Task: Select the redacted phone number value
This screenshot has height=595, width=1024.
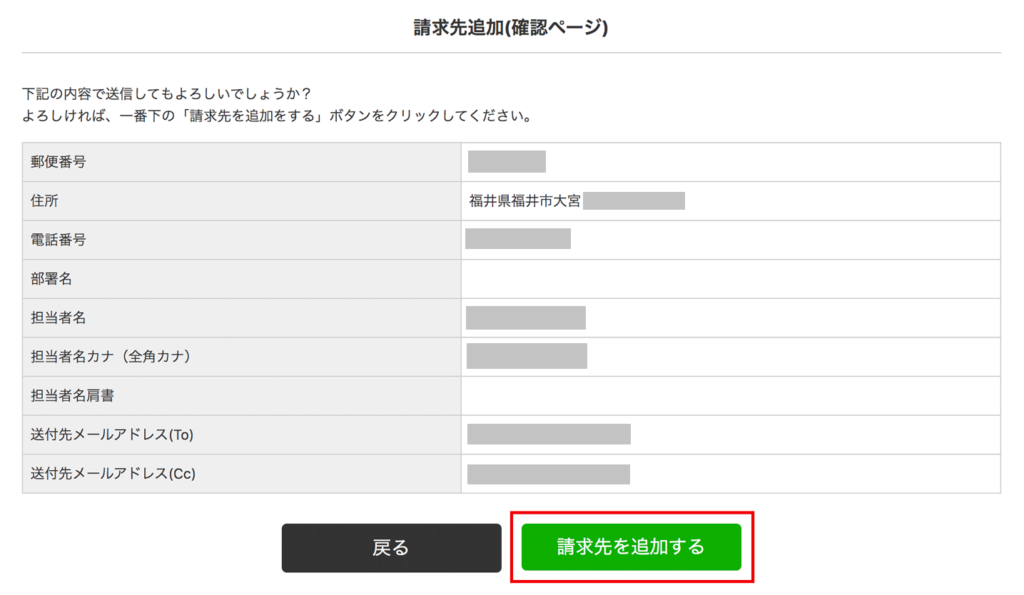Action: (x=518, y=239)
